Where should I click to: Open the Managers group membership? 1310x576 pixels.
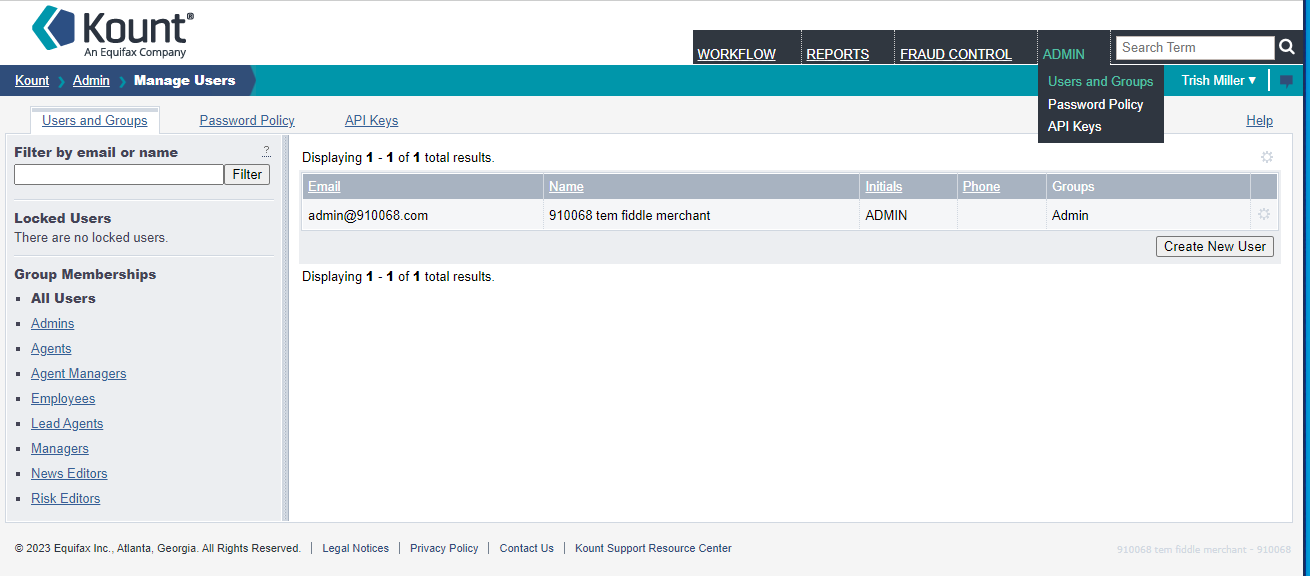[60, 448]
